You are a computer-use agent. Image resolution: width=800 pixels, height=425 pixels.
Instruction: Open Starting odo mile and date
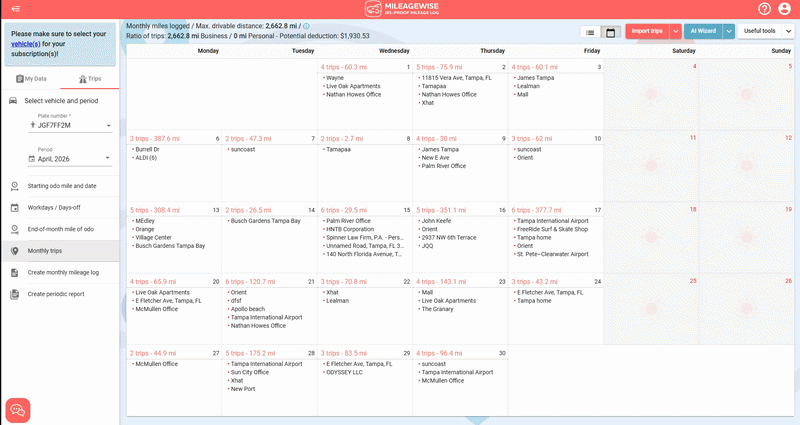click(62, 186)
